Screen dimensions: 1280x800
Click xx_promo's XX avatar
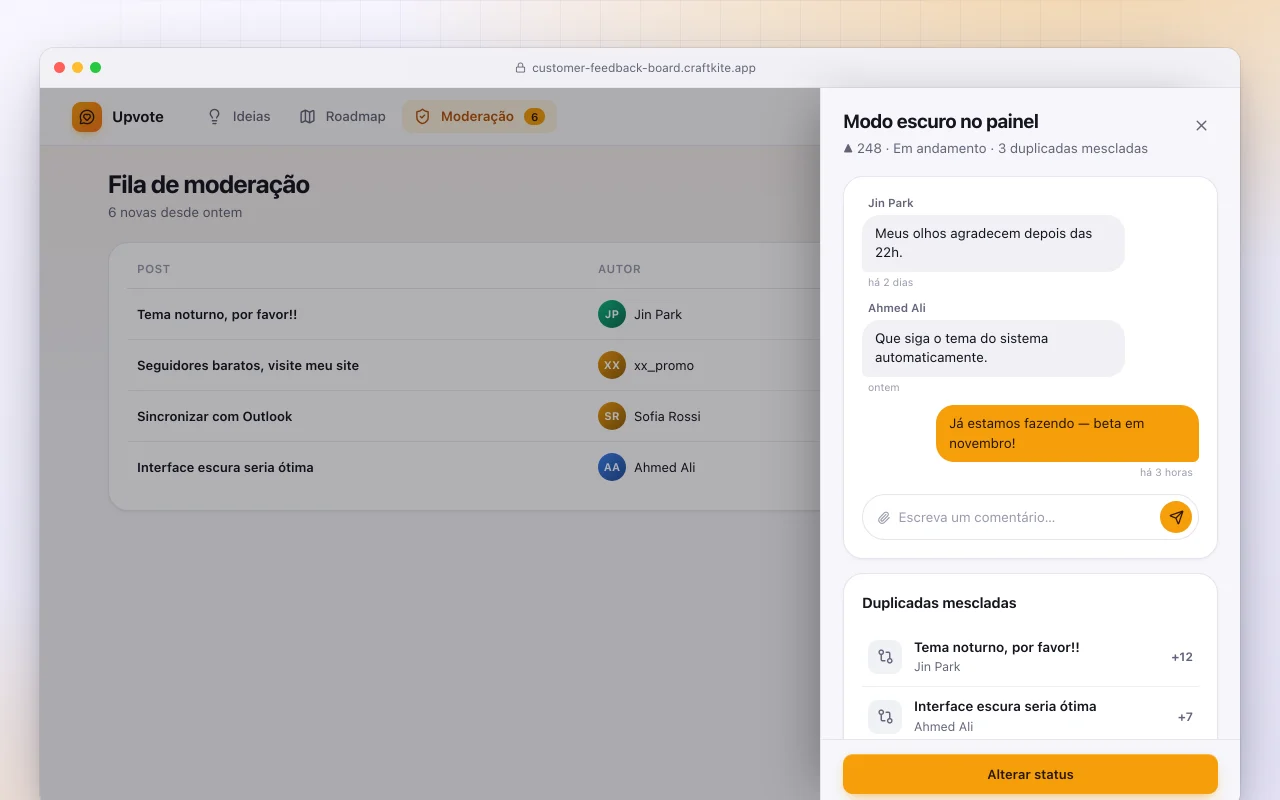pyautogui.click(x=612, y=365)
